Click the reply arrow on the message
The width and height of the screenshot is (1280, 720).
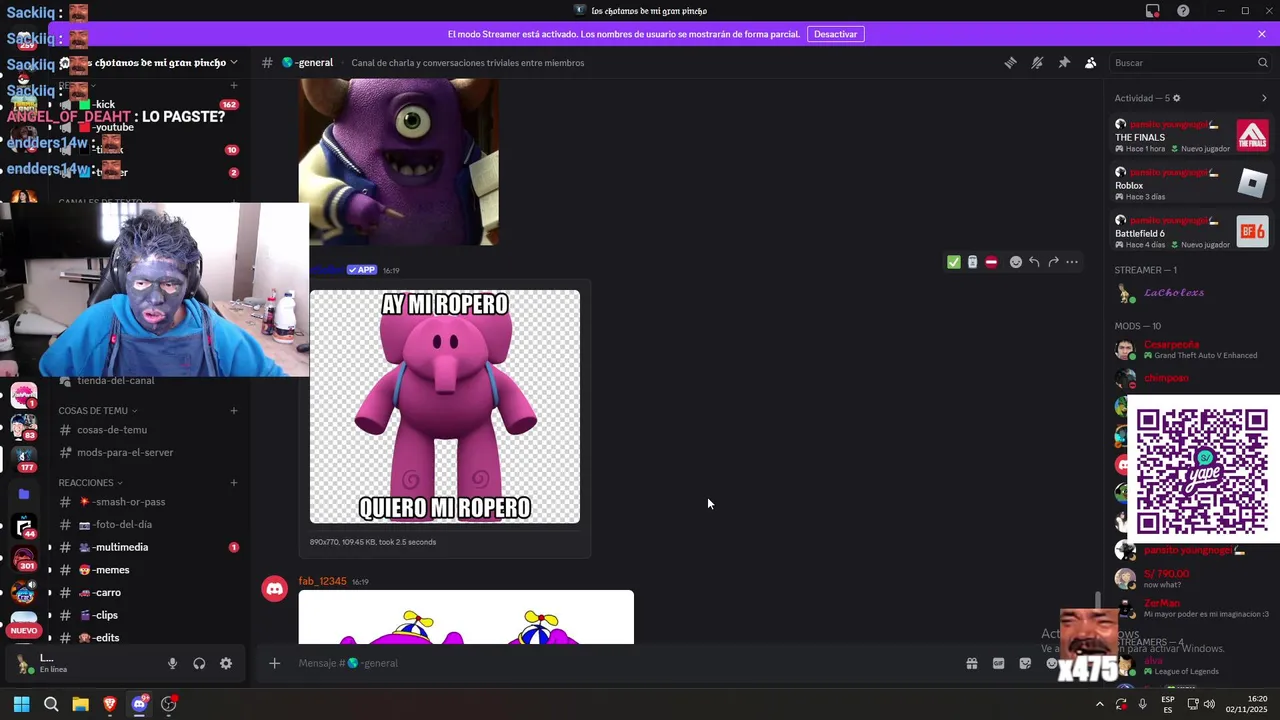[1034, 262]
